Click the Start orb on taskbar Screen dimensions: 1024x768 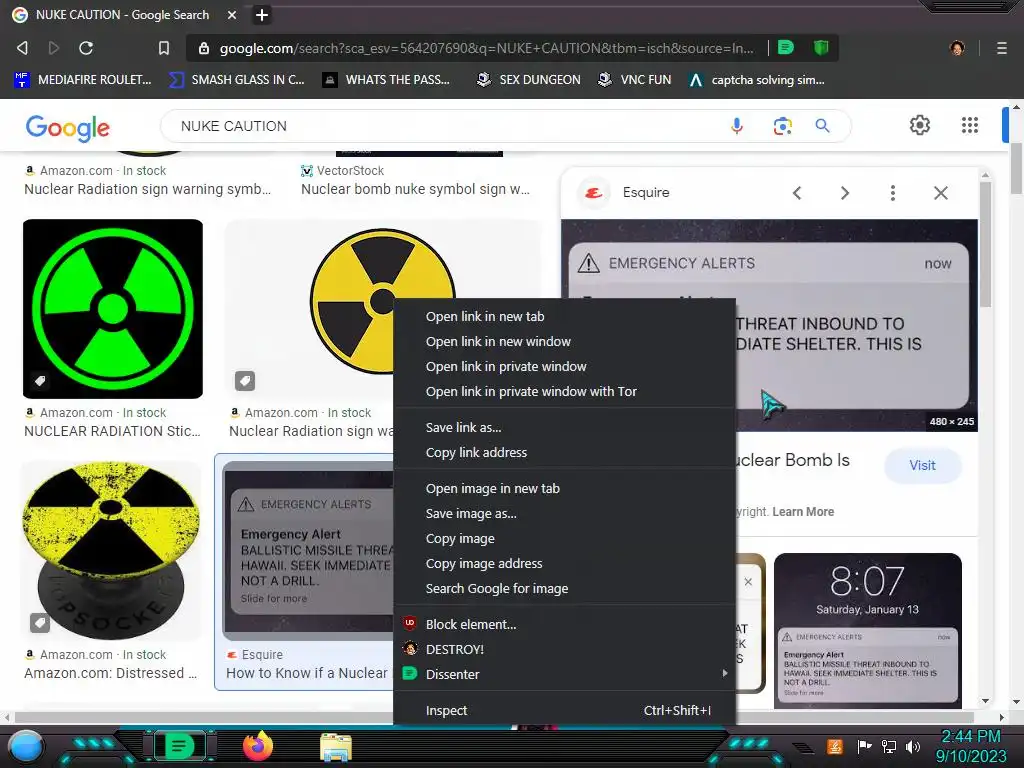coord(25,747)
